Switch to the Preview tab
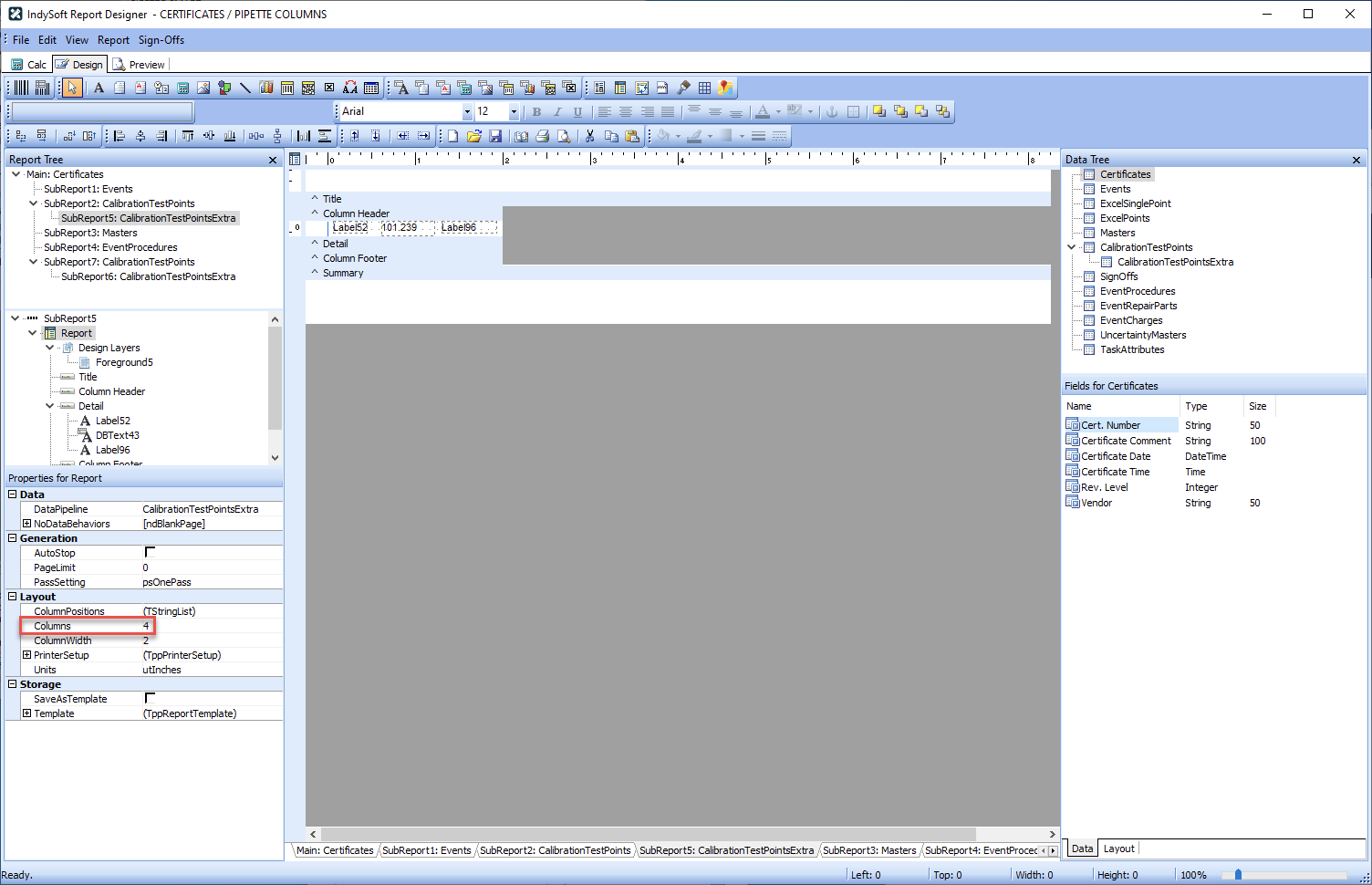The height and width of the screenshot is (885, 1372). 139,65
